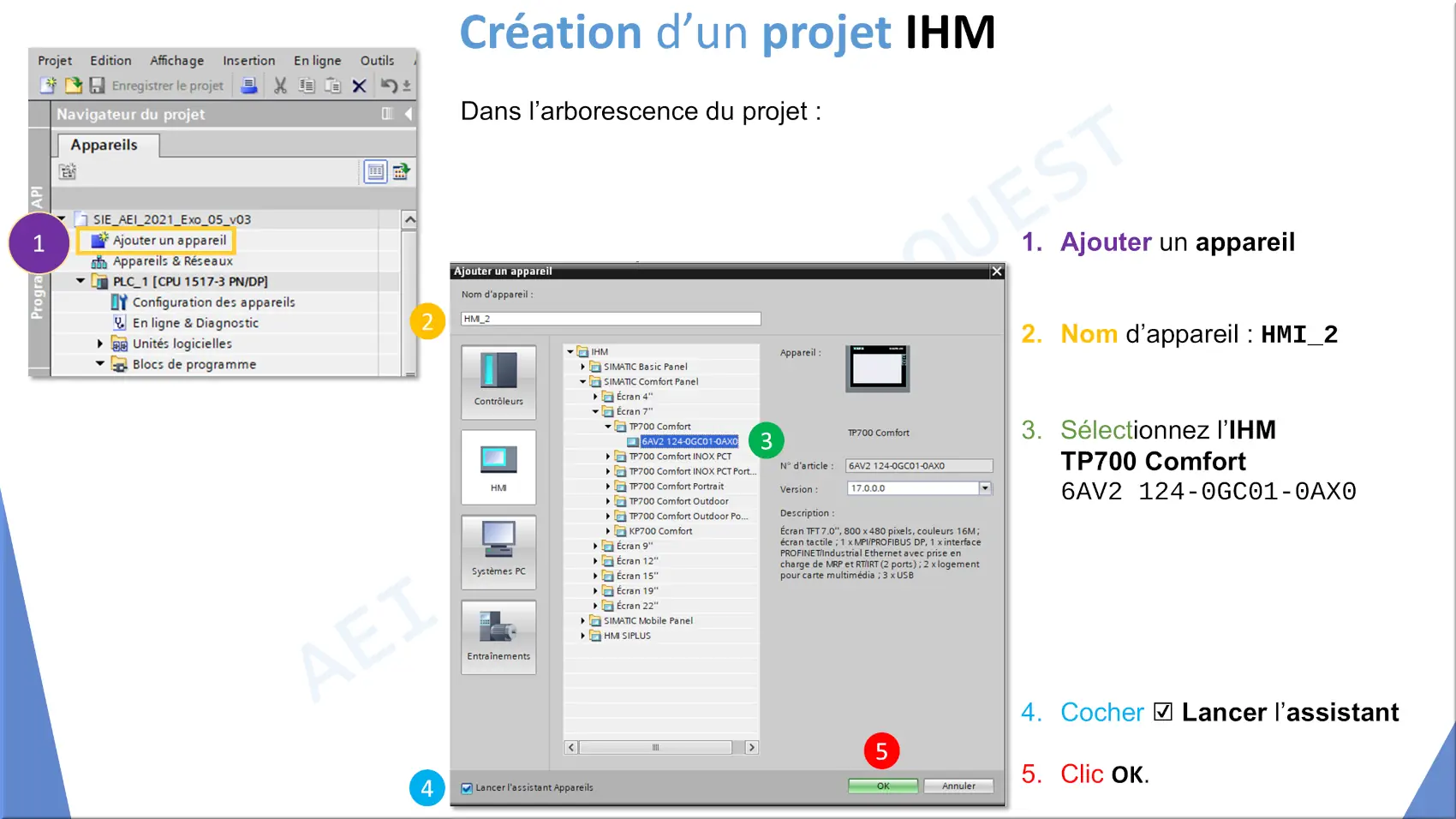The height and width of the screenshot is (819, 1456).
Task: Expand SIMATIC Basic Panel folder arrow
Action: 583,367
